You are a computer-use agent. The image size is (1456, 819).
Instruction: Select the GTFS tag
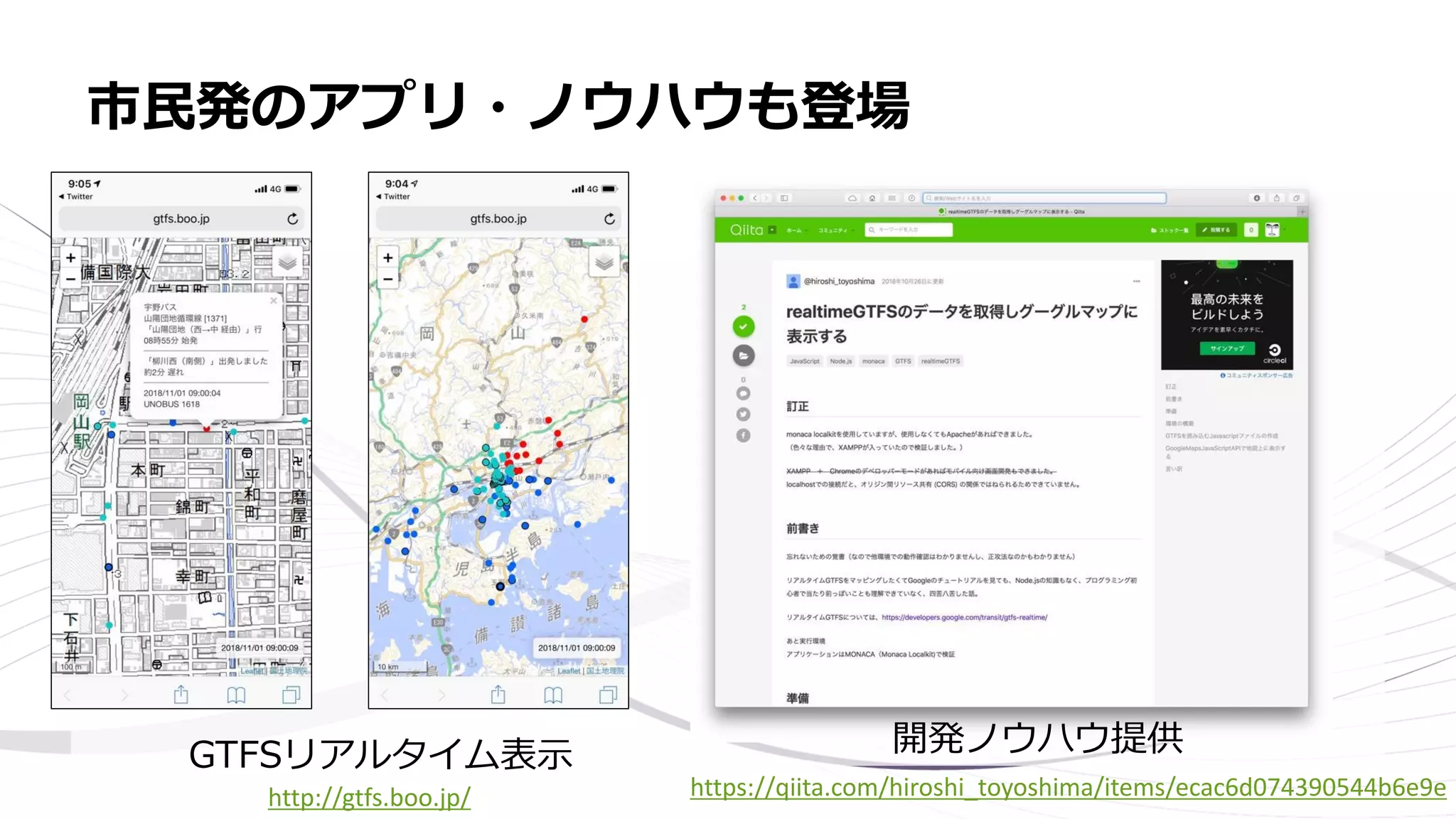903,361
